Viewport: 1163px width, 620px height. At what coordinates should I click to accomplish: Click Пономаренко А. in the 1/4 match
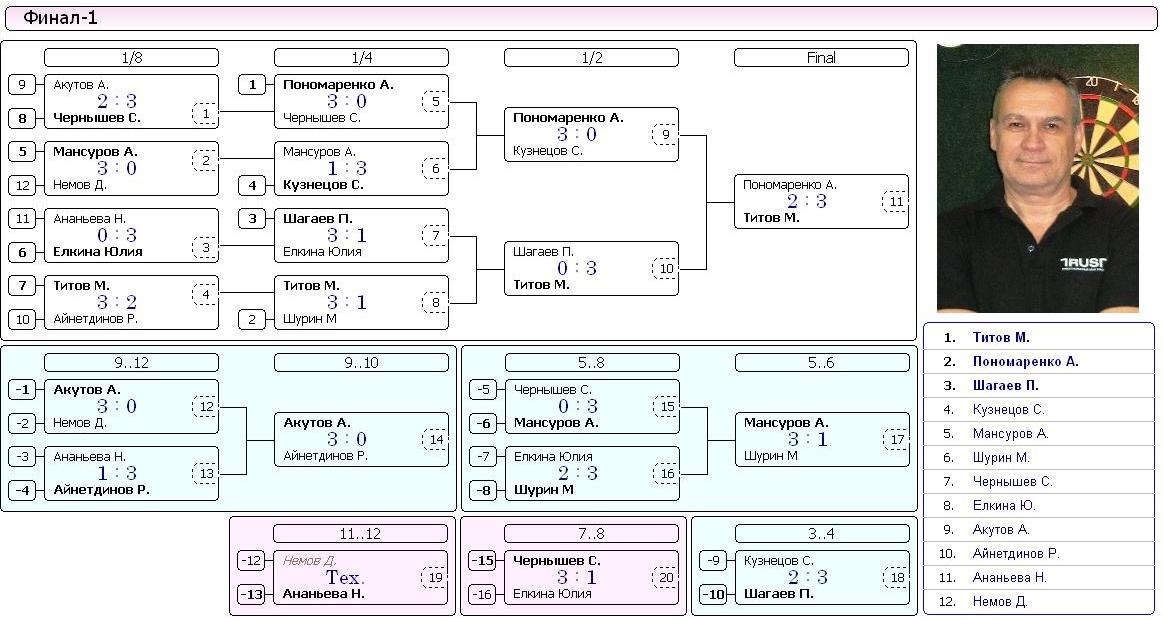pos(338,85)
